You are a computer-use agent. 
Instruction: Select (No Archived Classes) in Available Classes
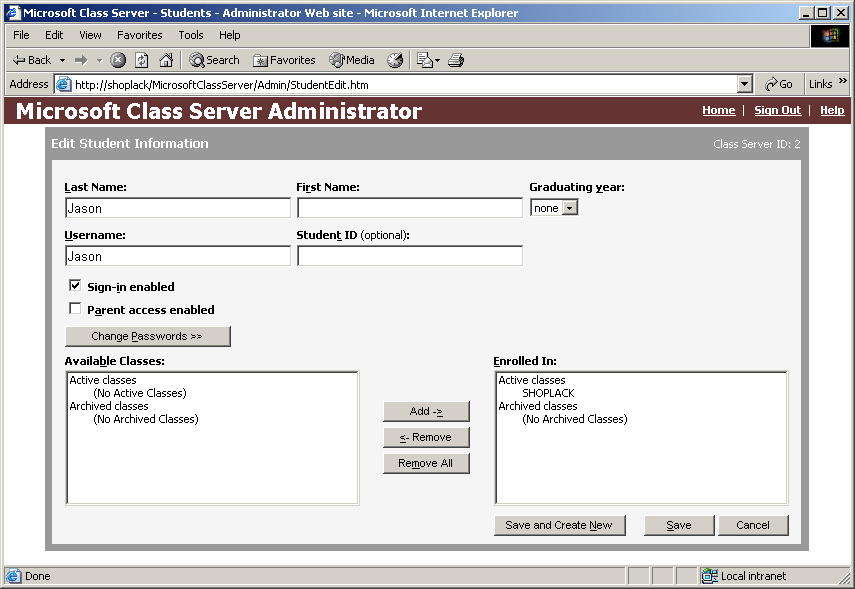click(x=146, y=419)
